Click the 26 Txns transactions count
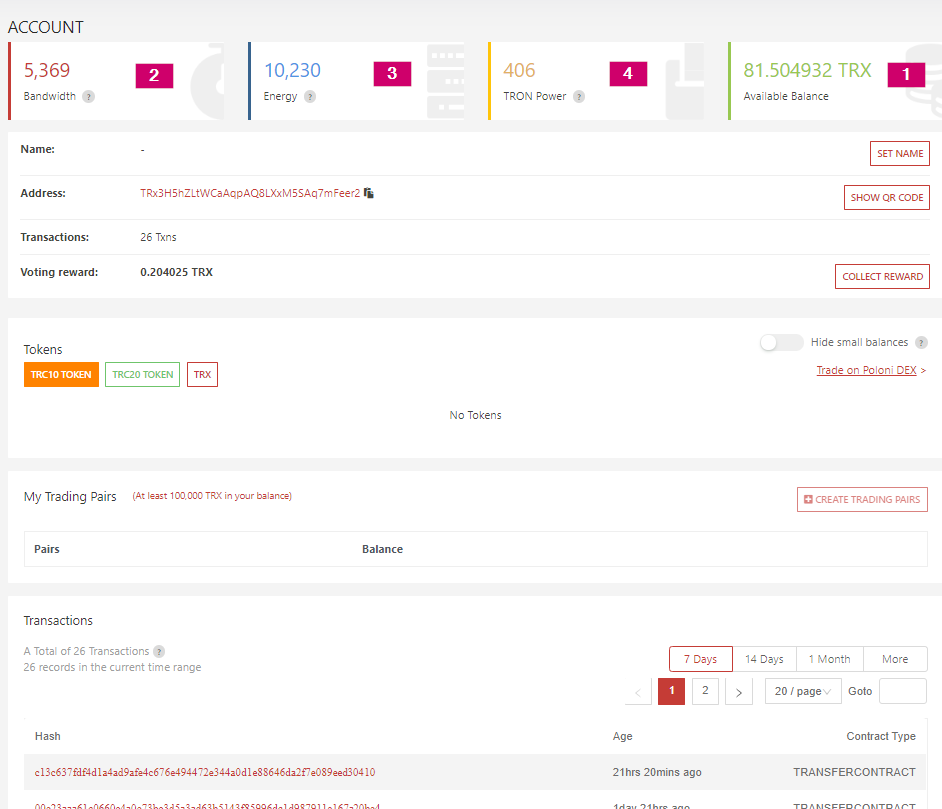This screenshot has height=809, width=942. [158, 237]
